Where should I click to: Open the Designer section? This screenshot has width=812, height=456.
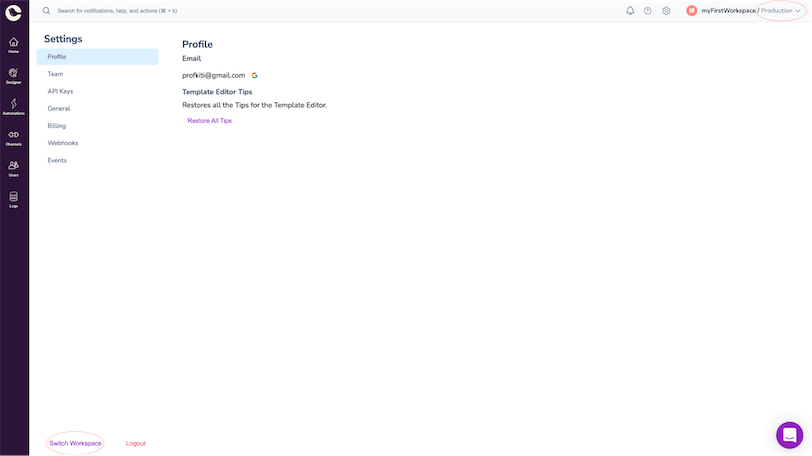click(13, 76)
